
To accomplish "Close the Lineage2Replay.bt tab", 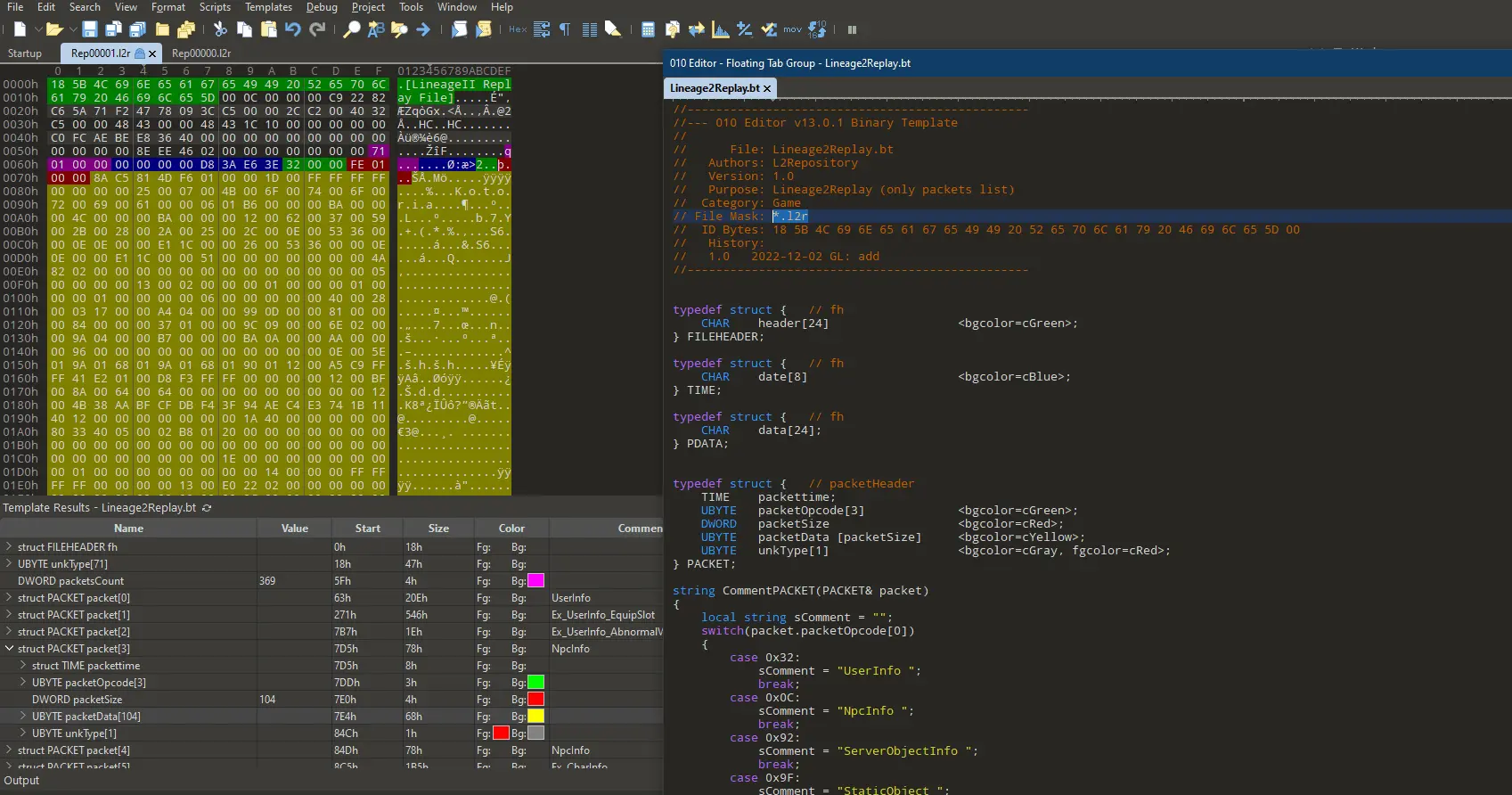I will point(767,88).
